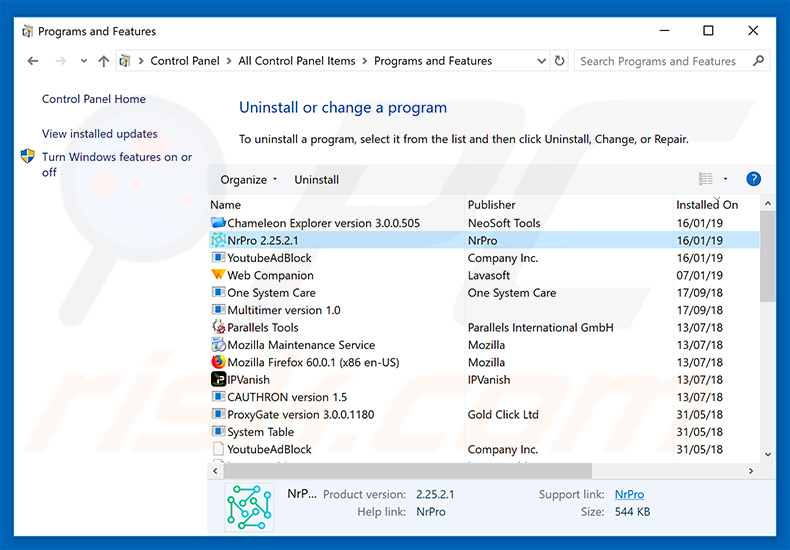
Task: Click vertical scrollbar up arrow
Action: click(768, 203)
